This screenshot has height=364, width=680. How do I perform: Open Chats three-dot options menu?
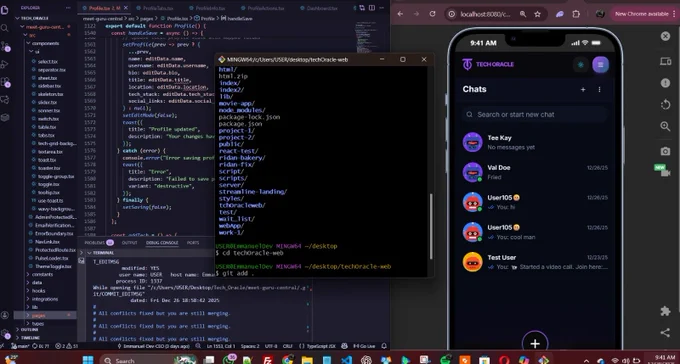pyautogui.click(x=599, y=89)
